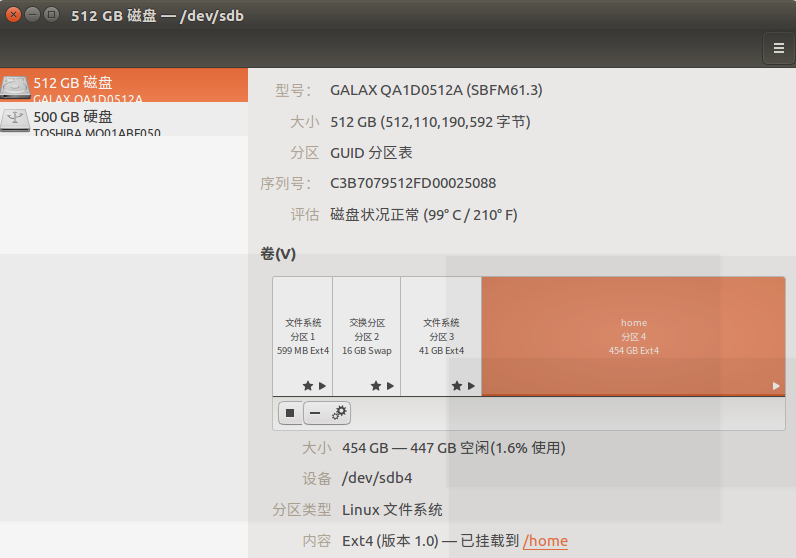Maximize the Disks window
This screenshot has height=558, width=796.
click(x=51, y=15)
